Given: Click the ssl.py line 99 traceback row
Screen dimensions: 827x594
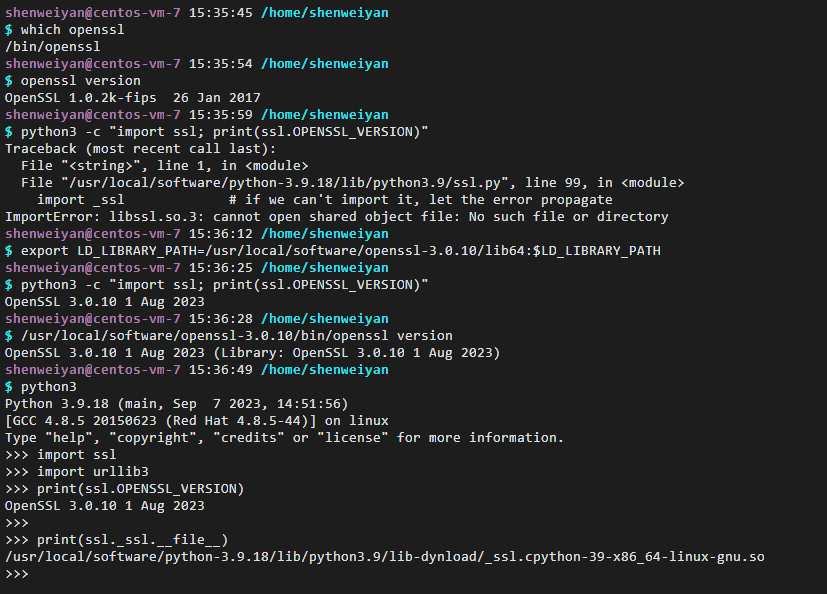Looking at the screenshot, I should click(352, 183).
